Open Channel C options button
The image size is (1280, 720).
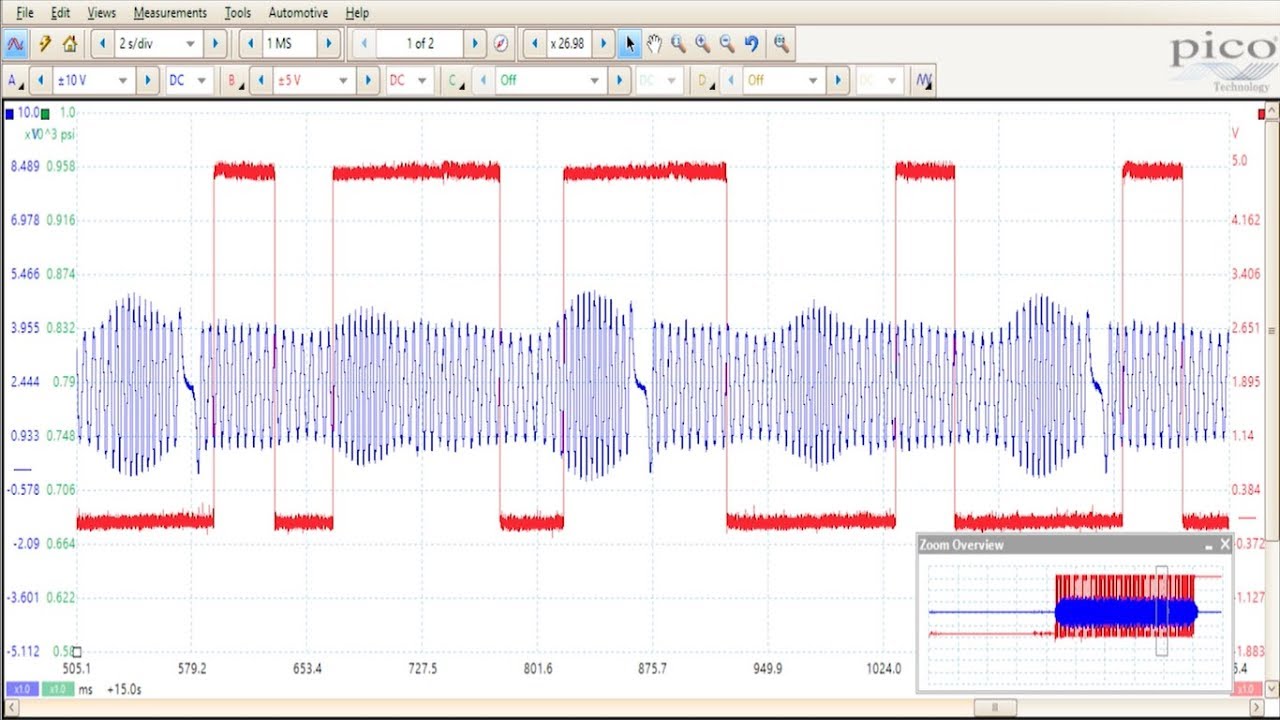click(455, 80)
